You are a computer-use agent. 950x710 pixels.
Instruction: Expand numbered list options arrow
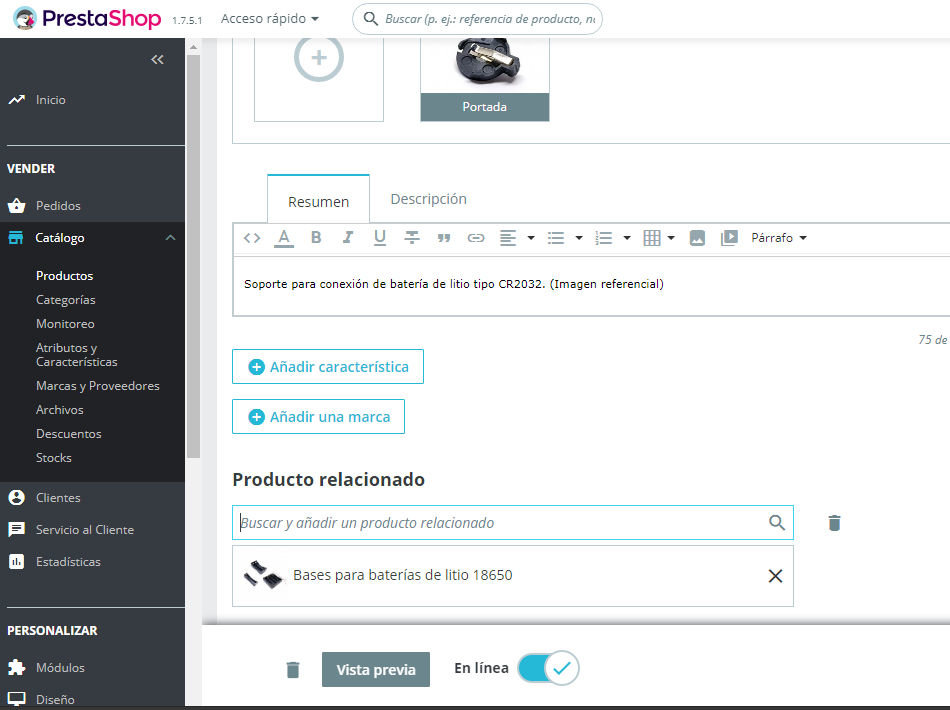[627, 238]
